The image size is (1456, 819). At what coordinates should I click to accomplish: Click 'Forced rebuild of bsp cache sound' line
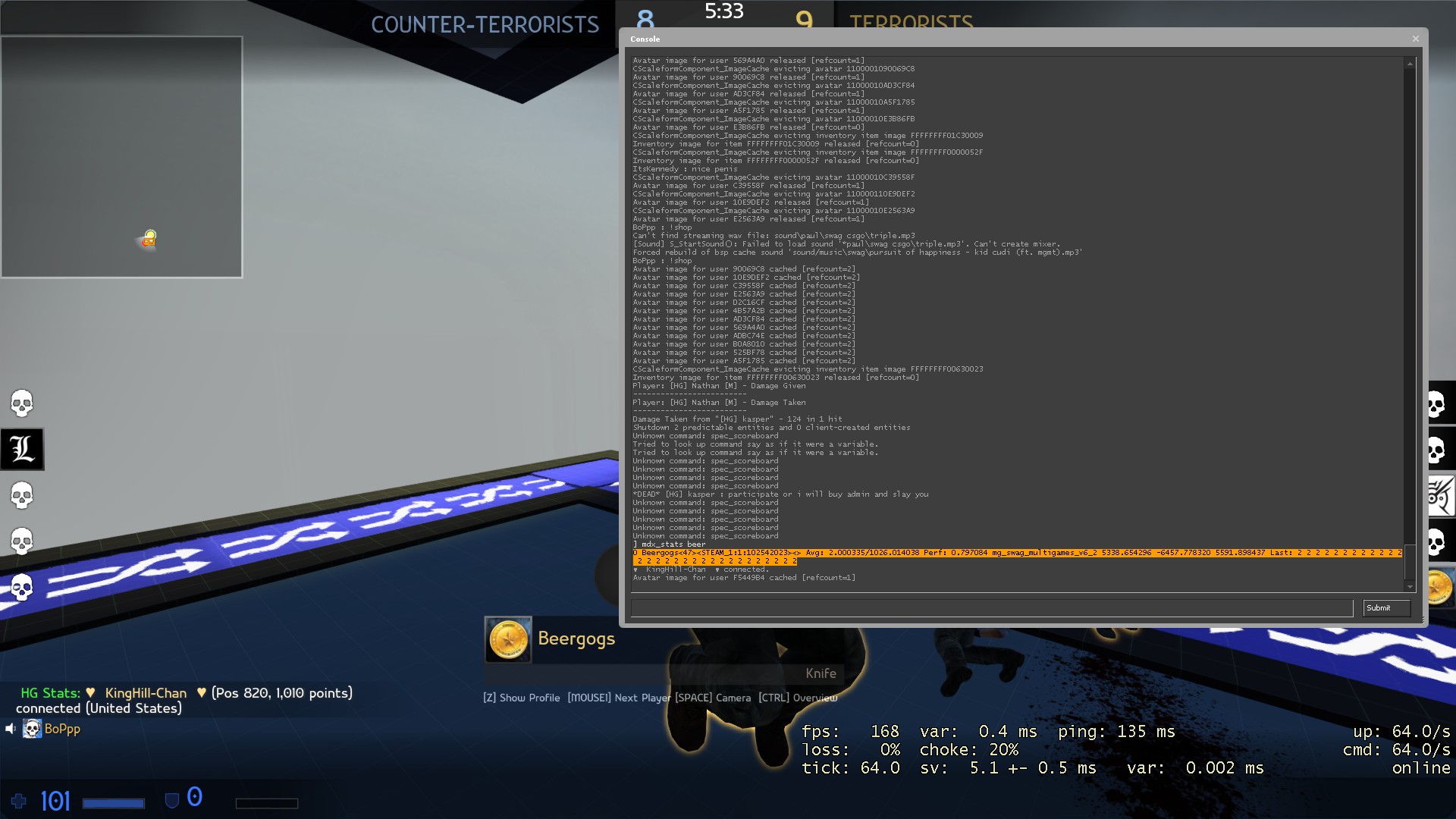[858, 253]
